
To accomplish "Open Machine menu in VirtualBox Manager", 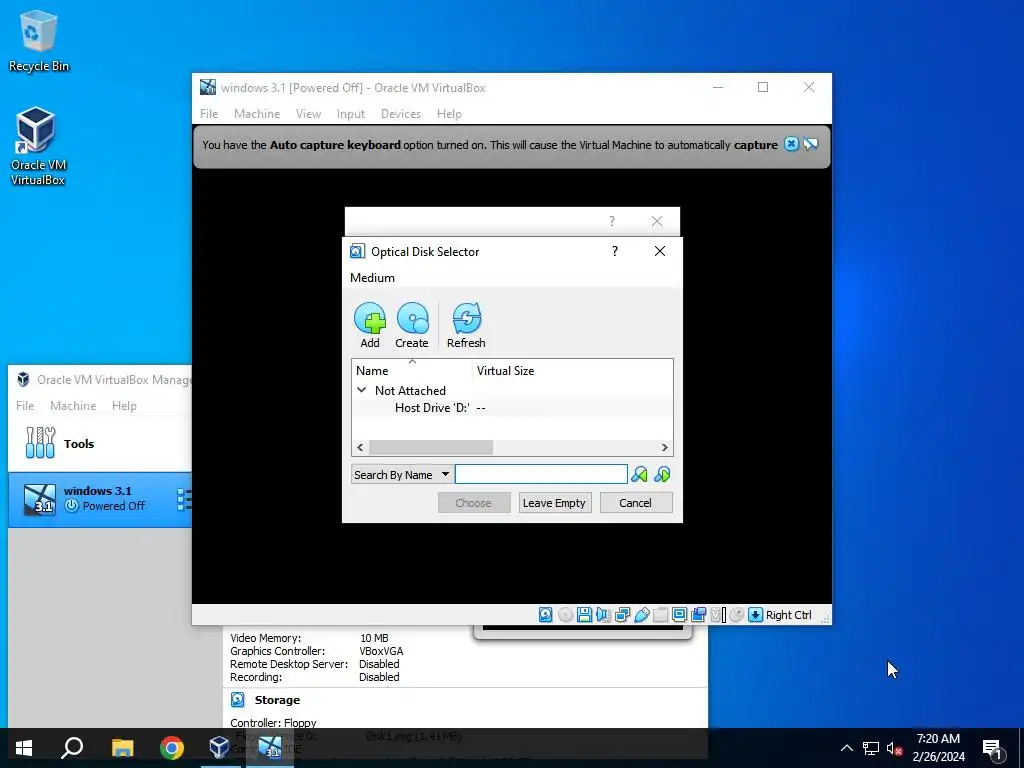I will (x=73, y=406).
